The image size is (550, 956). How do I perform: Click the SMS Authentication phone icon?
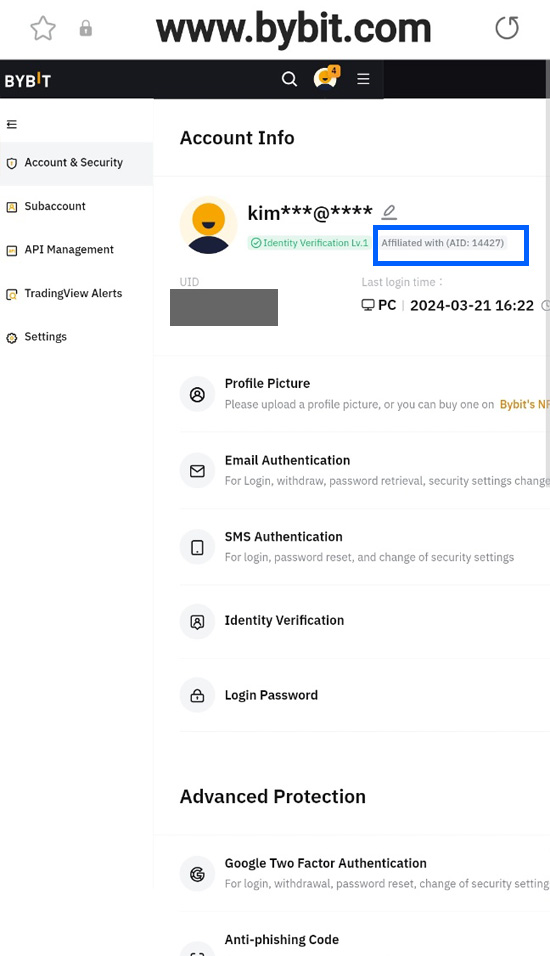tap(197, 548)
